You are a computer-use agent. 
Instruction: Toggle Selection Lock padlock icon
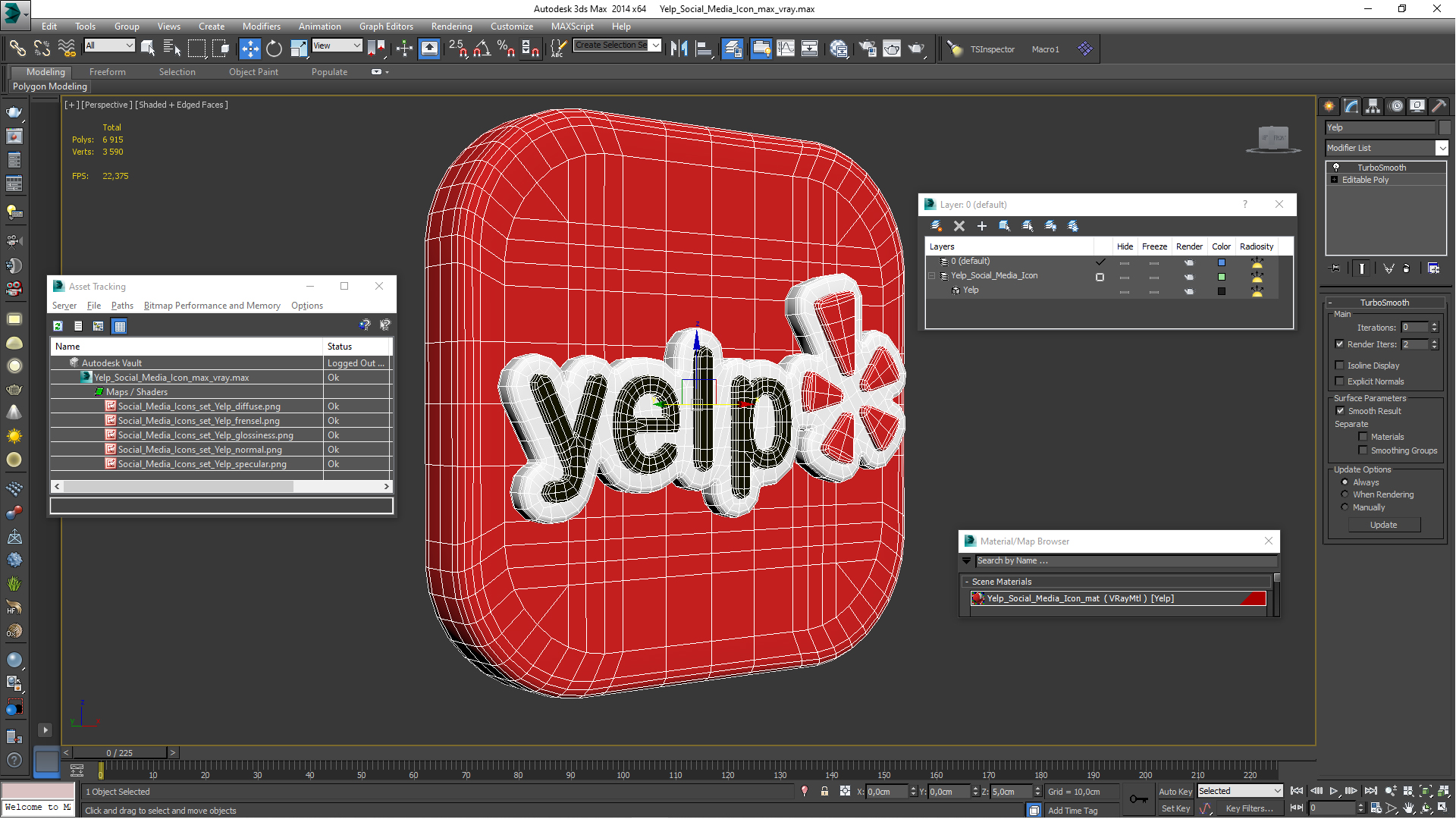(824, 791)
